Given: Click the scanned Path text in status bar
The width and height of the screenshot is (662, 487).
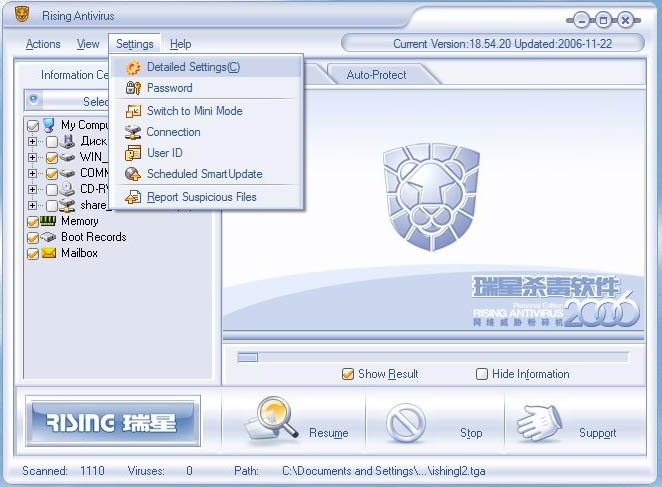Looking at the screenshot, I should 383,471.
